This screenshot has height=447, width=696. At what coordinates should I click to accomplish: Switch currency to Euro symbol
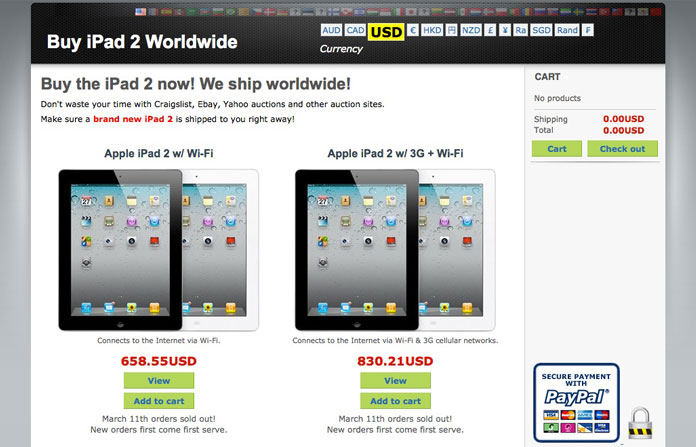412,30
